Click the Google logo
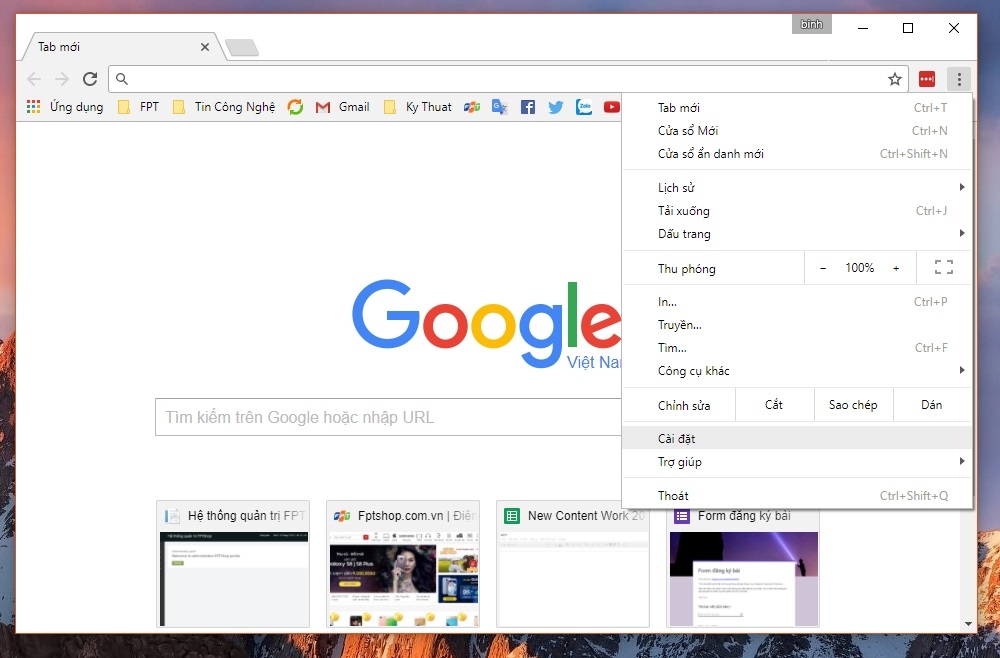This screenshot has width=1000, height=658. coord(486,323)
